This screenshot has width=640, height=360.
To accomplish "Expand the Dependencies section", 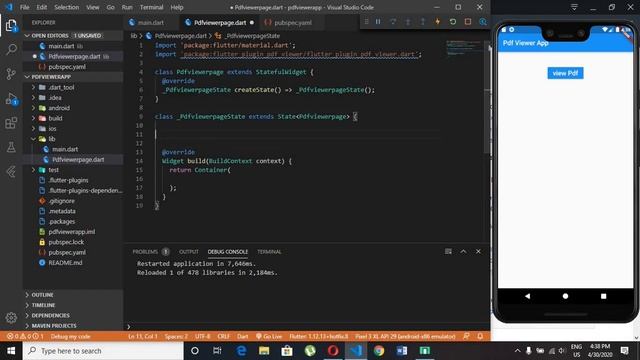I will coord(50,315).
